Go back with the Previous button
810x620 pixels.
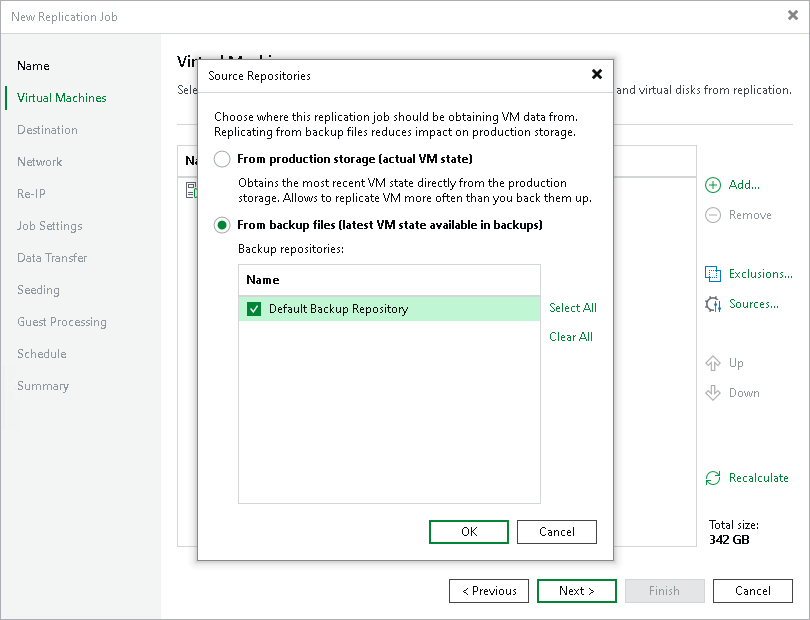[489, 591]
